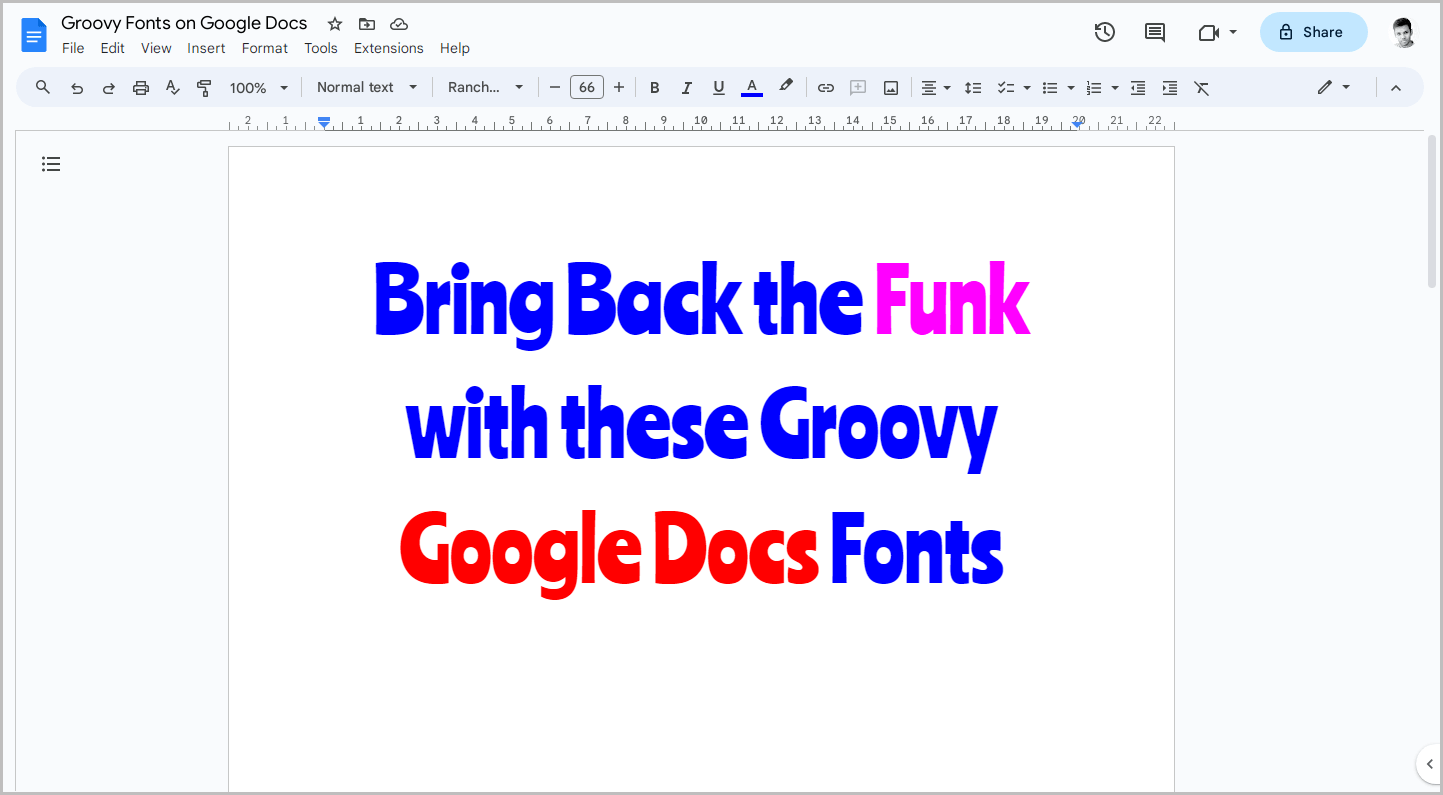
Task: Insert a link into the text
Action: (826, 87)
